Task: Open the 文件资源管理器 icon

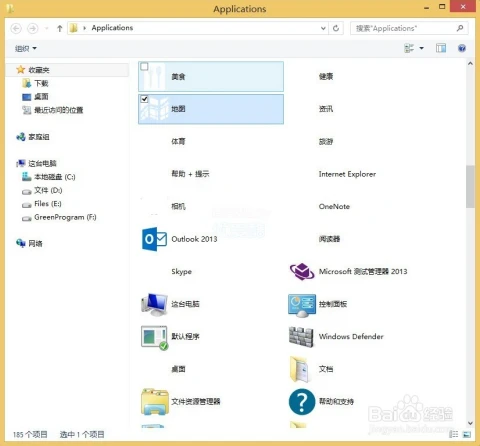Action: tap(155, 402)
